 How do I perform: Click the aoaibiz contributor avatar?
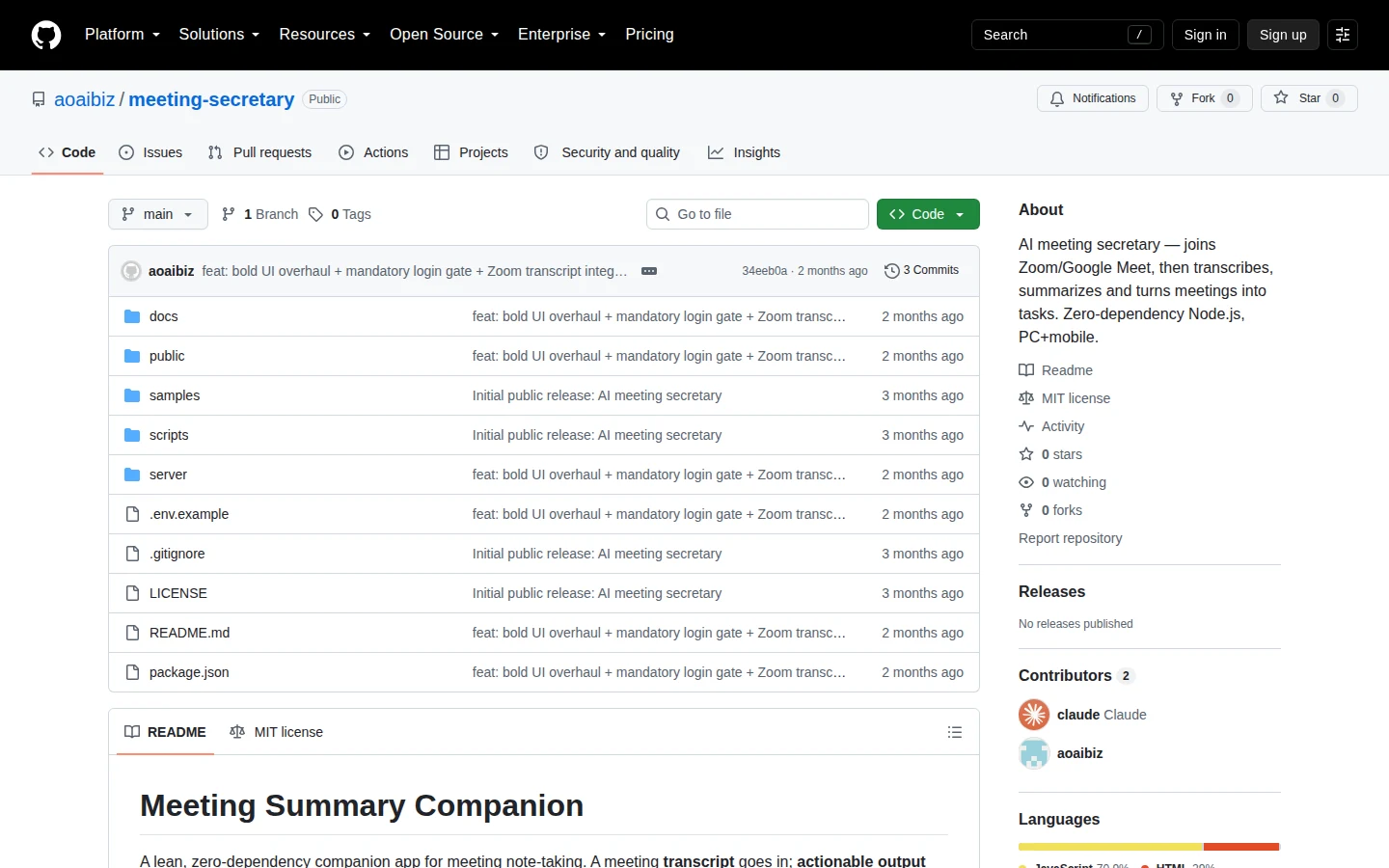click(x=1034, y=753)
